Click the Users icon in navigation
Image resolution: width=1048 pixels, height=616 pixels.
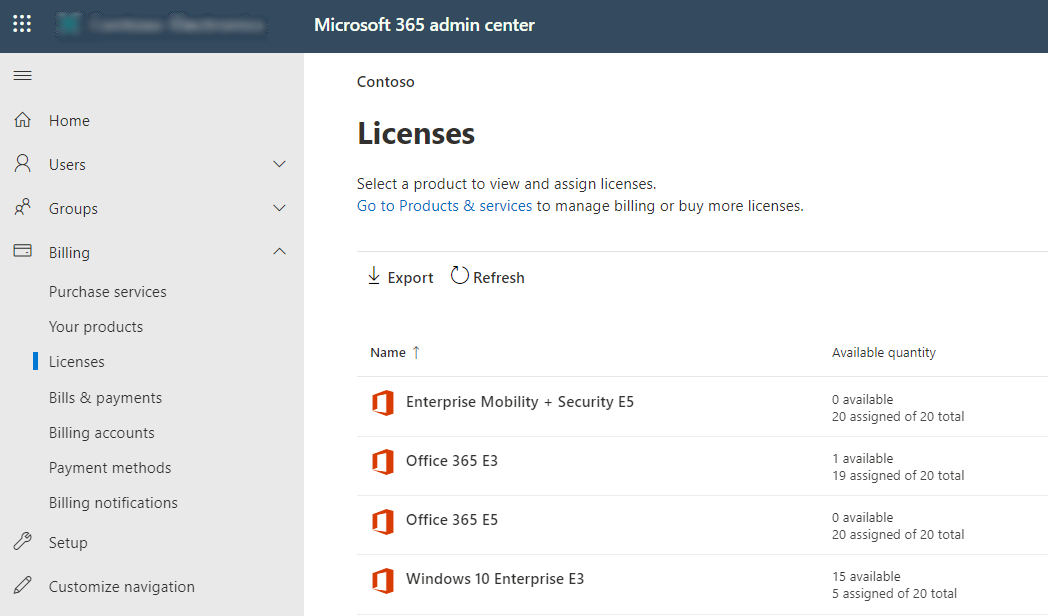[x=21, y=163]
